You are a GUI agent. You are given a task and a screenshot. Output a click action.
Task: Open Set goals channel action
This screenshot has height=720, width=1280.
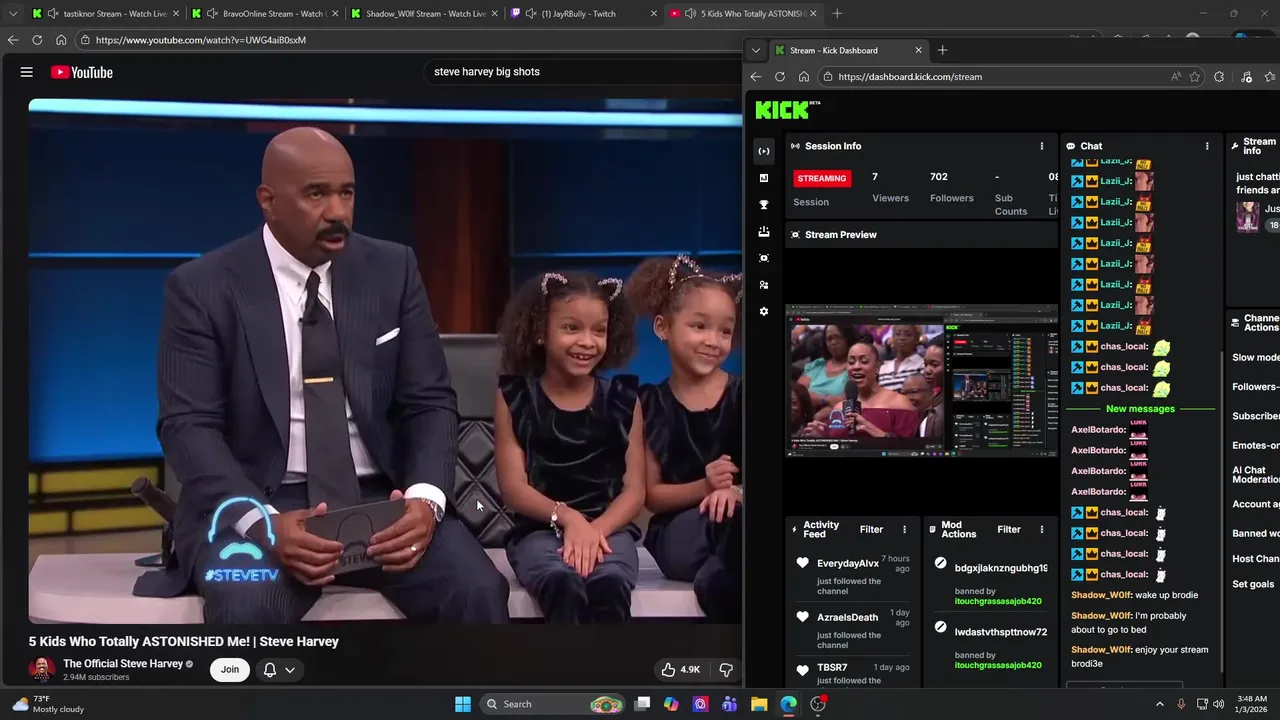[x=1253, y=584]
